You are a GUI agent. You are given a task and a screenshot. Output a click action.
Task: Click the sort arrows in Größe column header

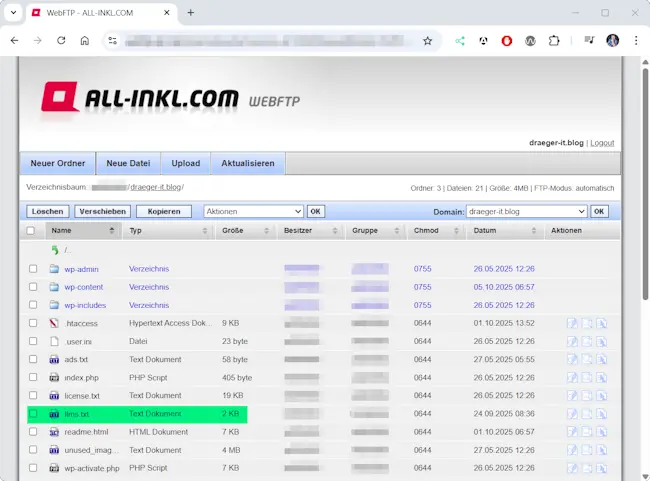tap(267, 231)
